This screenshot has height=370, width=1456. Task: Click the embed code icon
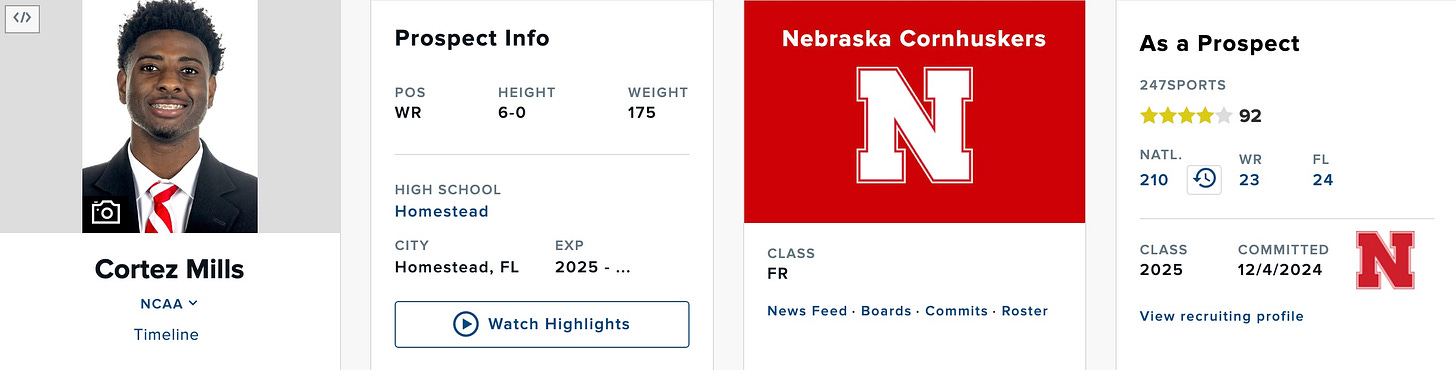(24, 17)
